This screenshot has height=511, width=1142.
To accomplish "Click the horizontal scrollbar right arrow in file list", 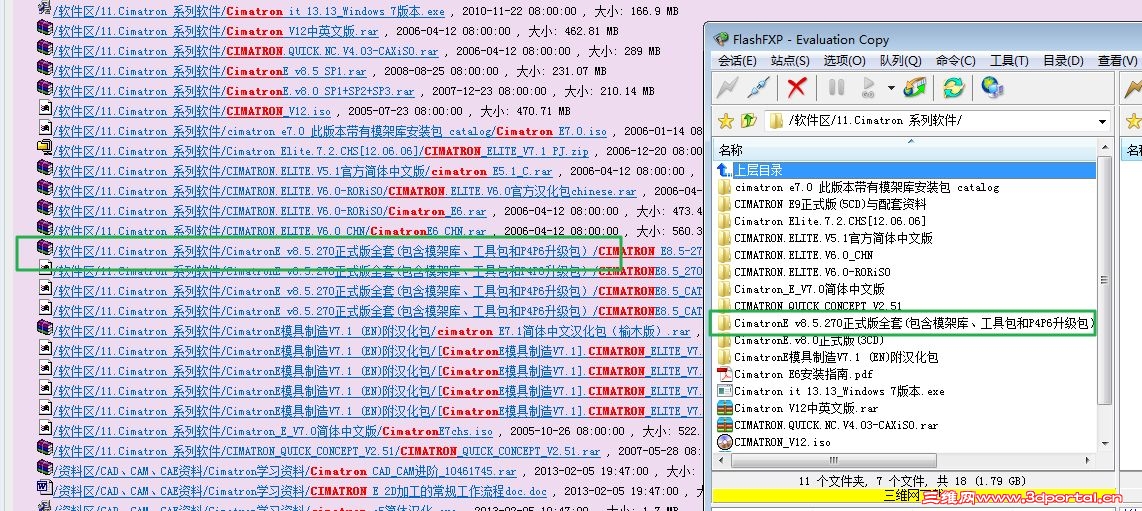I will [1089, 460].
